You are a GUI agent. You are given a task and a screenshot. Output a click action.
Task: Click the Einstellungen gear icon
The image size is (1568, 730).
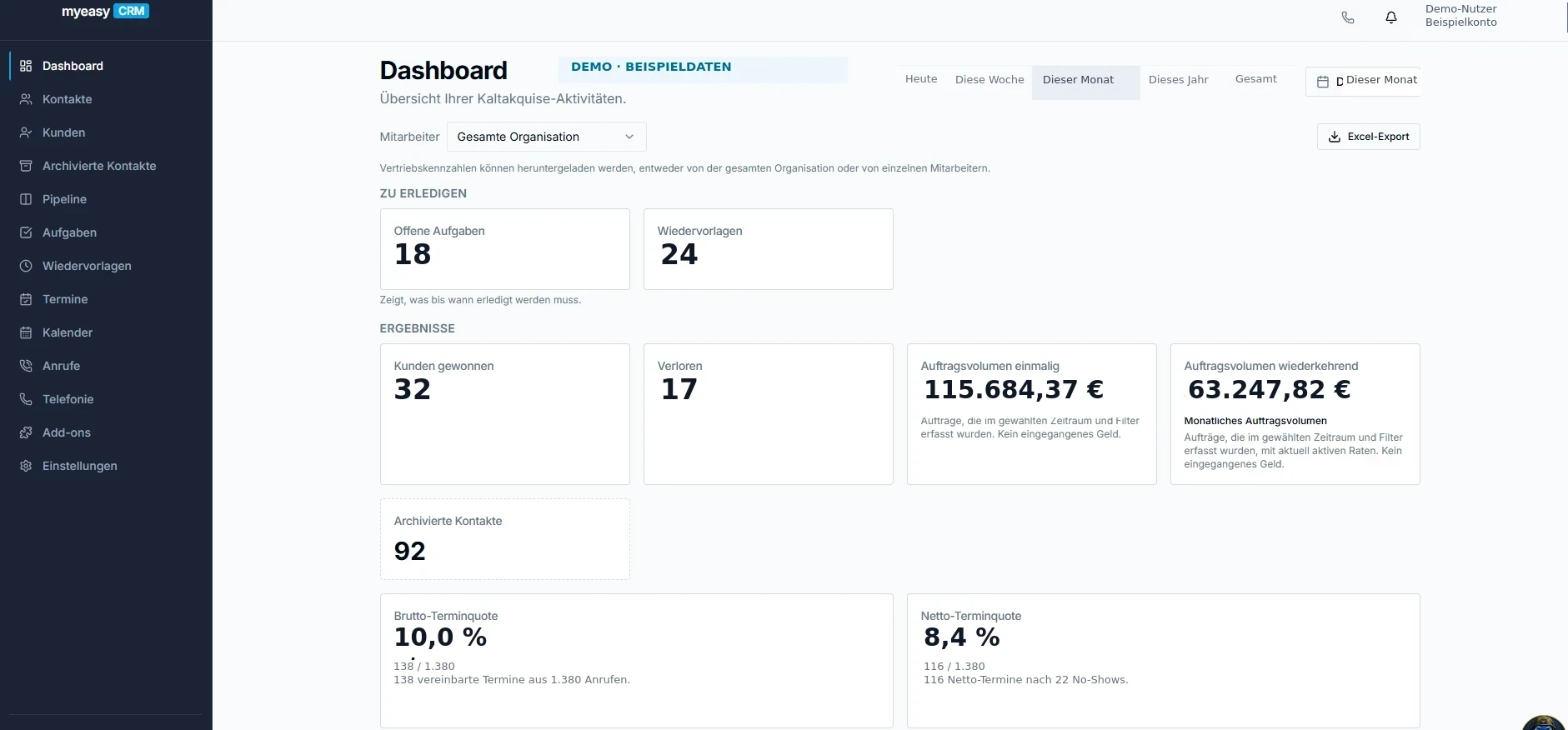[x=26, y=466]
